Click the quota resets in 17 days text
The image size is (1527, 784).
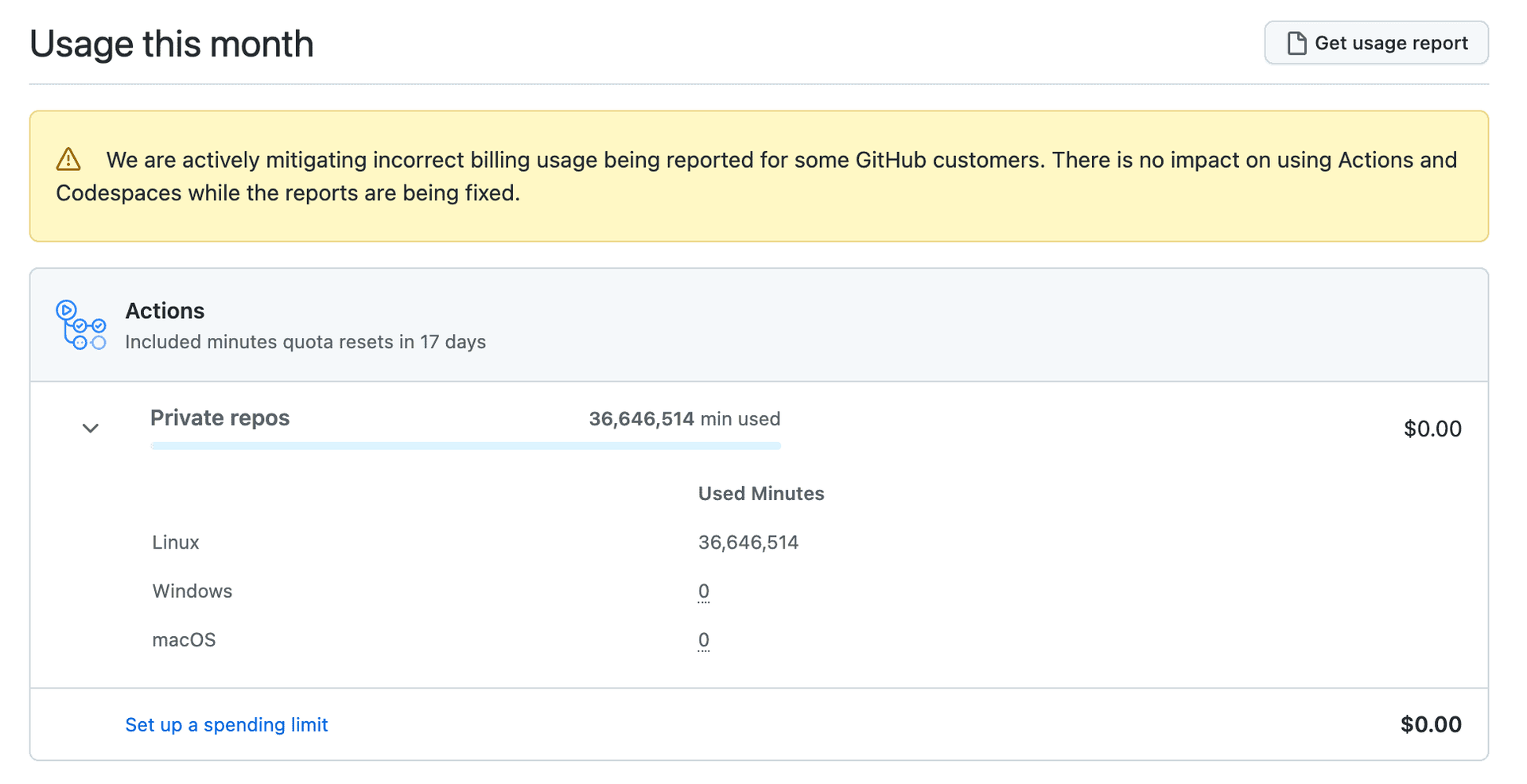(305, 342)
